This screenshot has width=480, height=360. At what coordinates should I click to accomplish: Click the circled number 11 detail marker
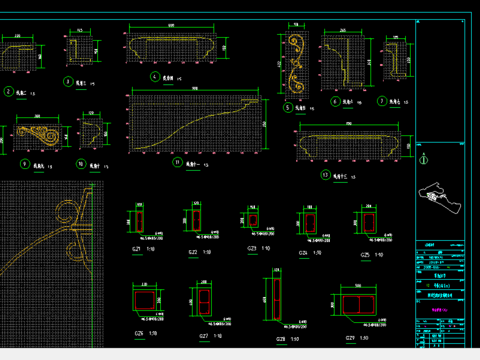pos(177,162)
